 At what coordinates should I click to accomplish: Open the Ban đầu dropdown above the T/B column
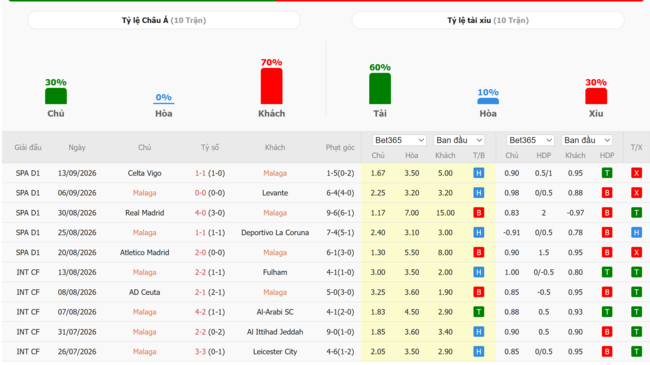point(459,140)
